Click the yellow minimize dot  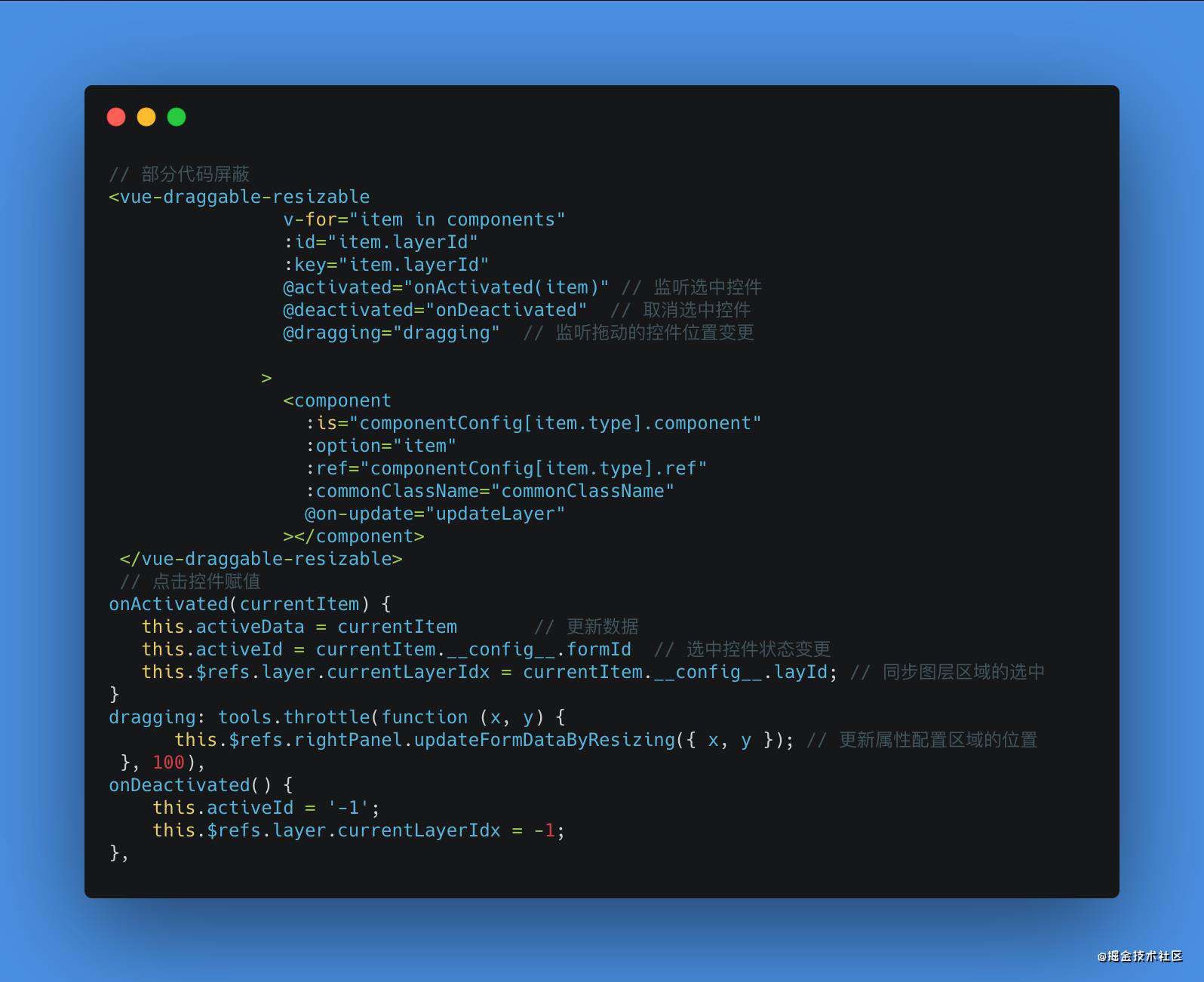pos(146,117)
